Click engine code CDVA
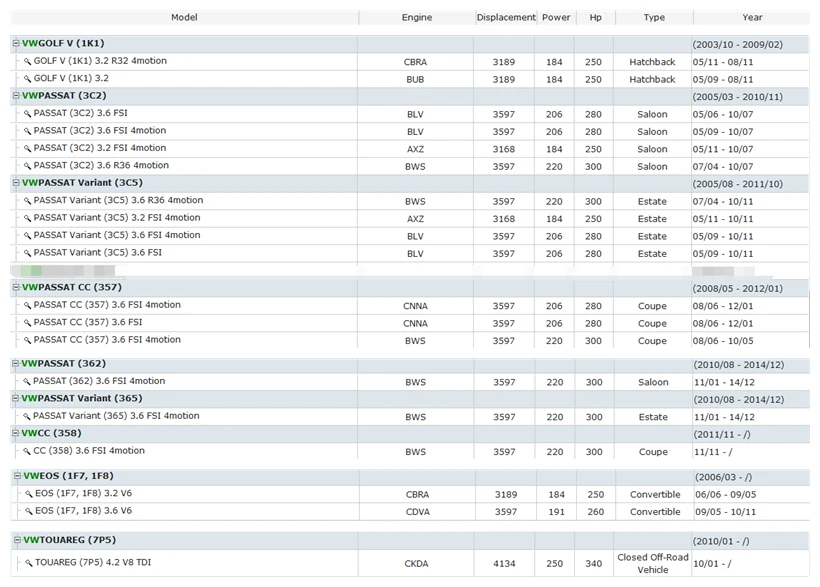 click(418, 512)
